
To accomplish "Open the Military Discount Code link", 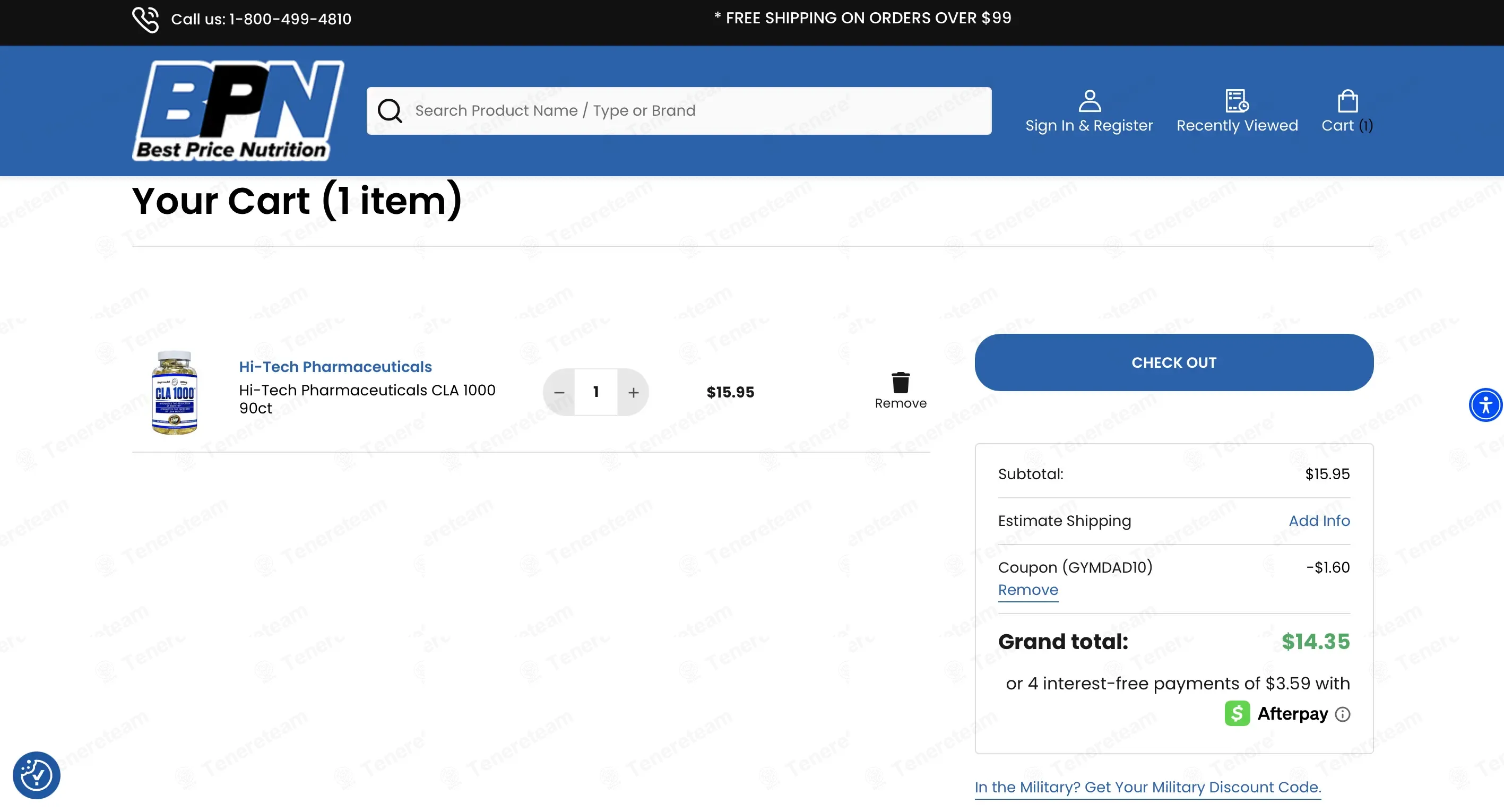I will tap(1148, 788).
